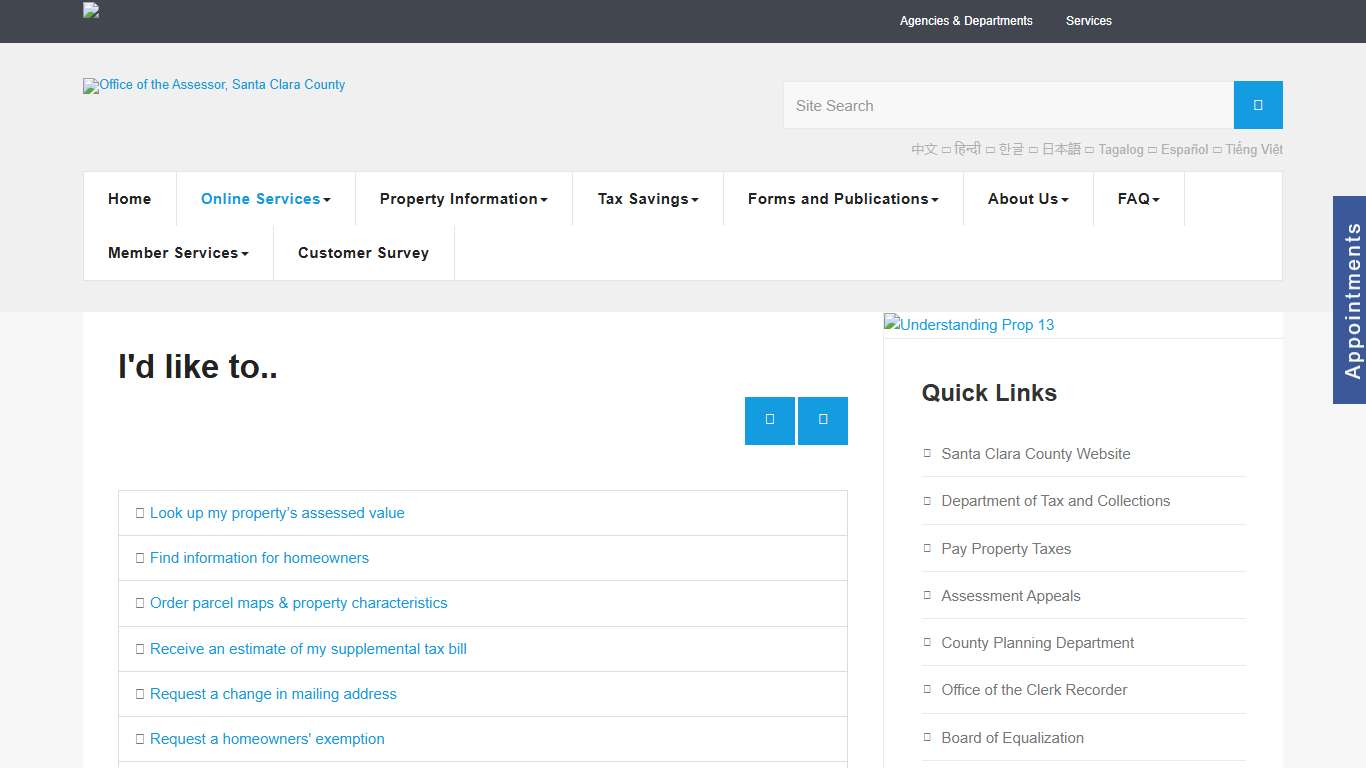
Task: Click the blue site search button icon
Action: point(1257,105)
